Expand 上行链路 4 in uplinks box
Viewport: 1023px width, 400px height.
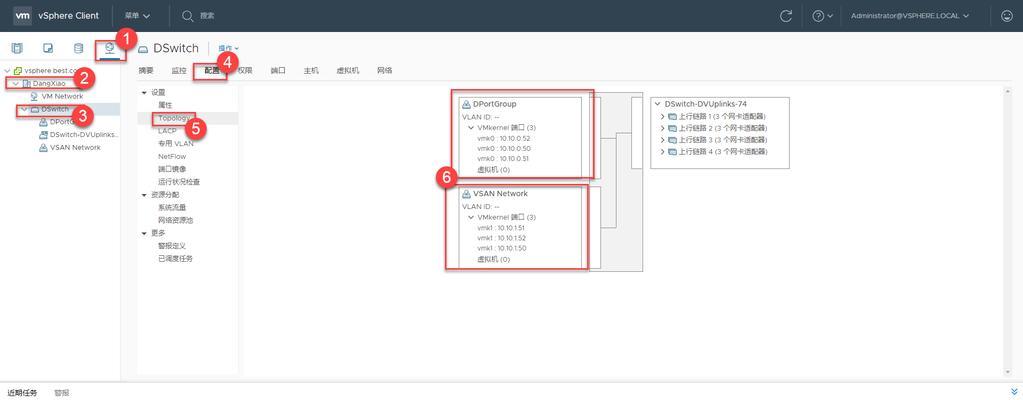[x=663, y=151]
